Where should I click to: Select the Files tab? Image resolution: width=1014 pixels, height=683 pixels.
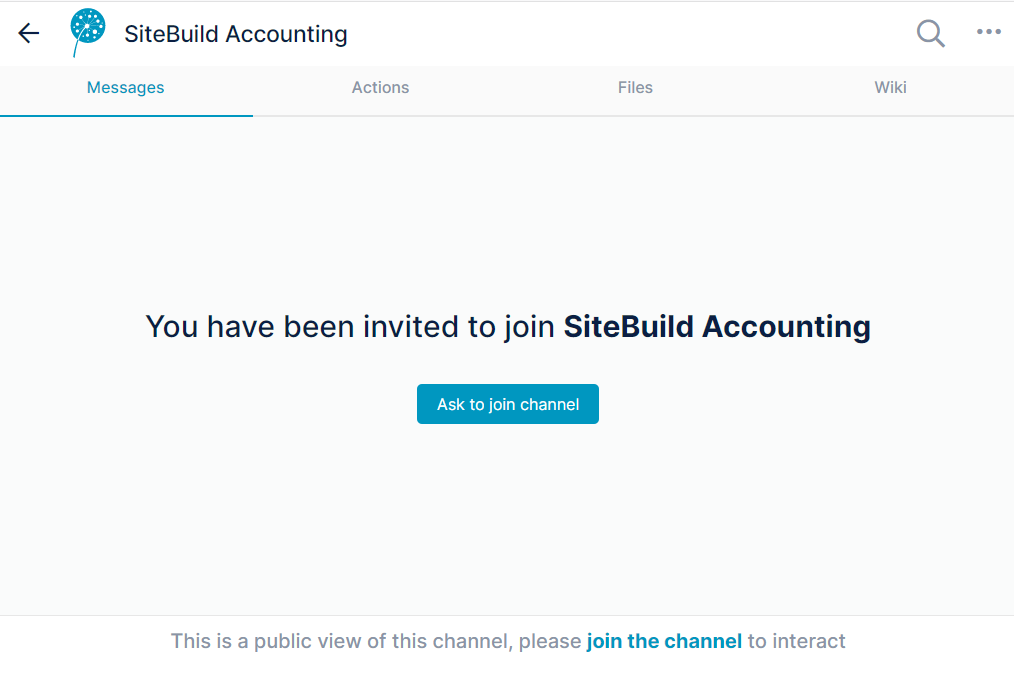635,87
